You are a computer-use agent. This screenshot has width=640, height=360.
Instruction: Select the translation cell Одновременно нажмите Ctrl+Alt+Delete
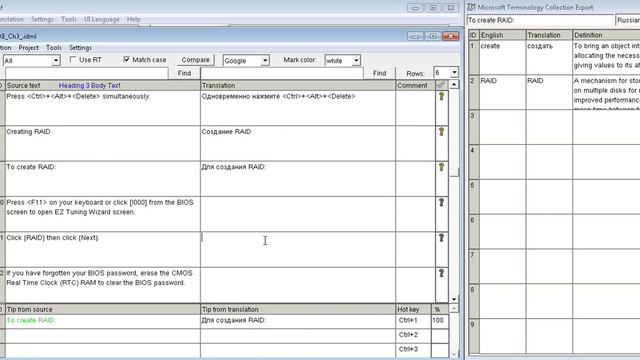point(298,108)
